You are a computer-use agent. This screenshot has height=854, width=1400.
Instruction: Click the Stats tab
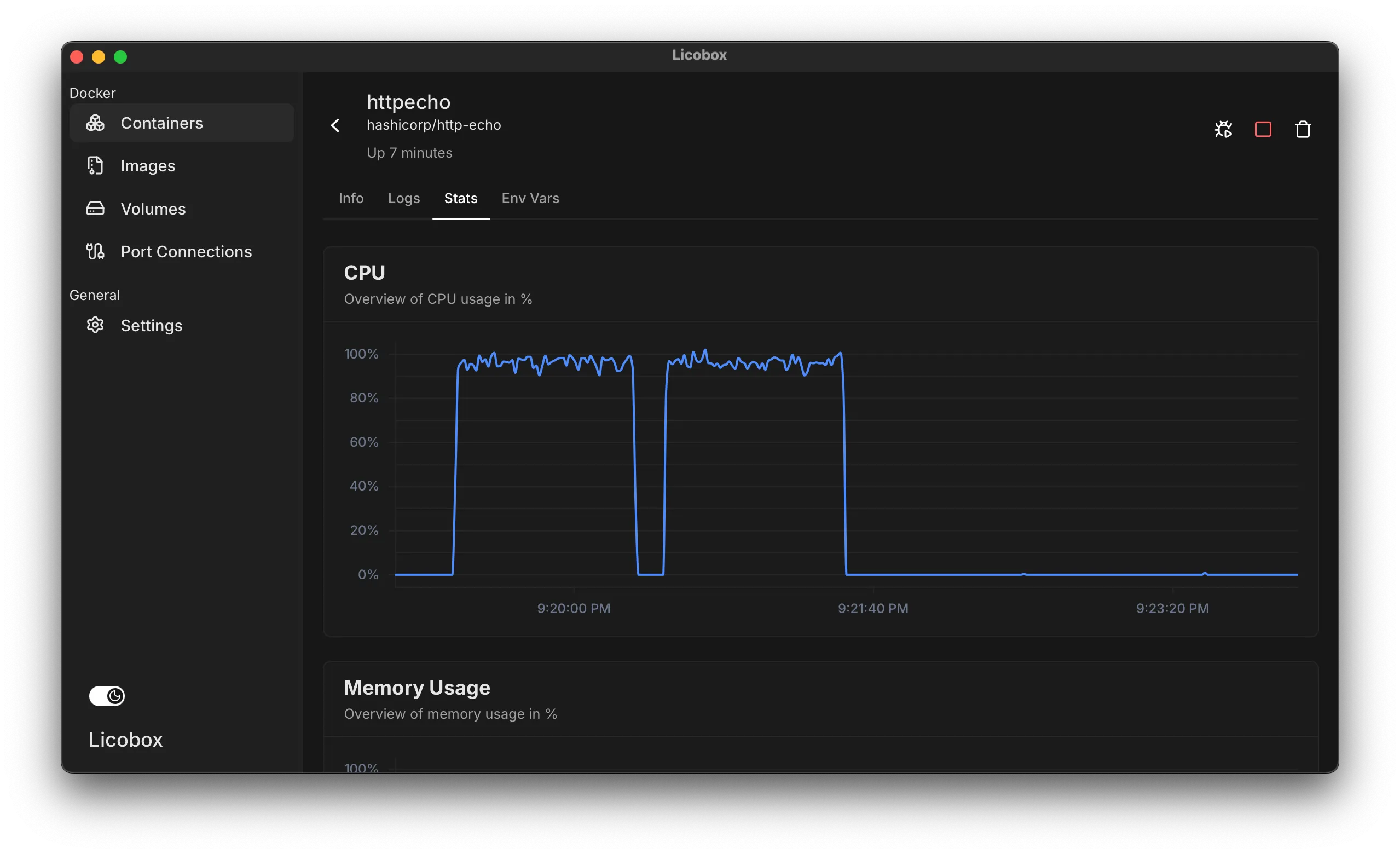(x=460, y=198)
